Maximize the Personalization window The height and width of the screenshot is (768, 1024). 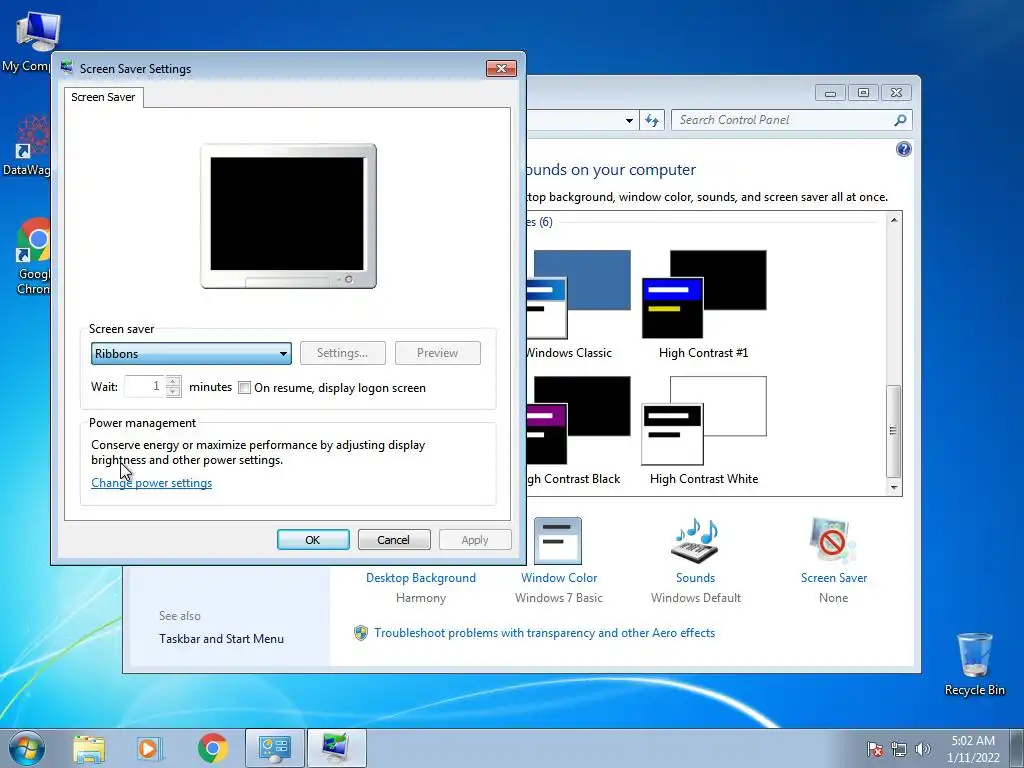(x=863, y=93)
